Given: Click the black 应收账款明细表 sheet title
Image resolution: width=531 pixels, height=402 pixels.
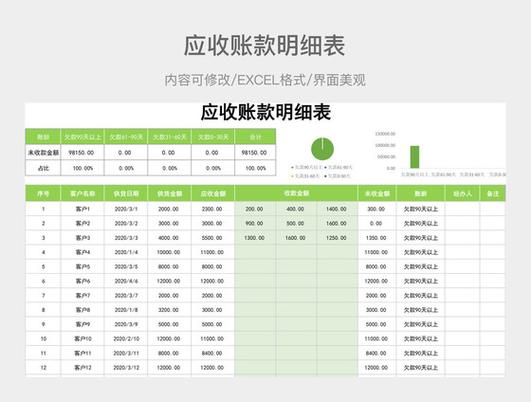Looking at the screenshot, I should [266, 112].
